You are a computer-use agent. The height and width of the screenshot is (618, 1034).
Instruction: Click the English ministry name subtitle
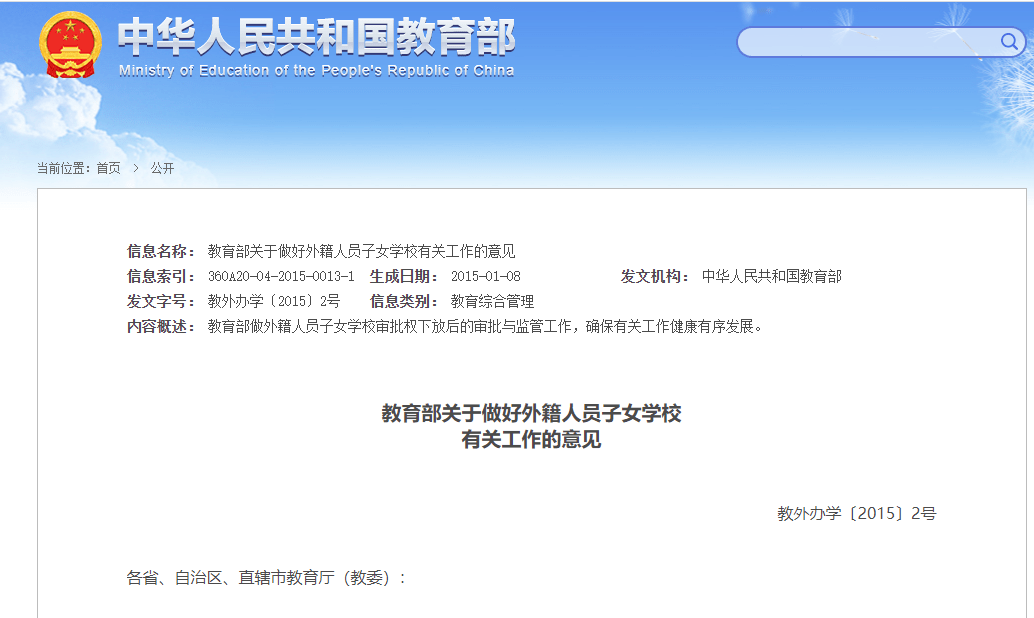pyautogui.click(x=315, y=70)
